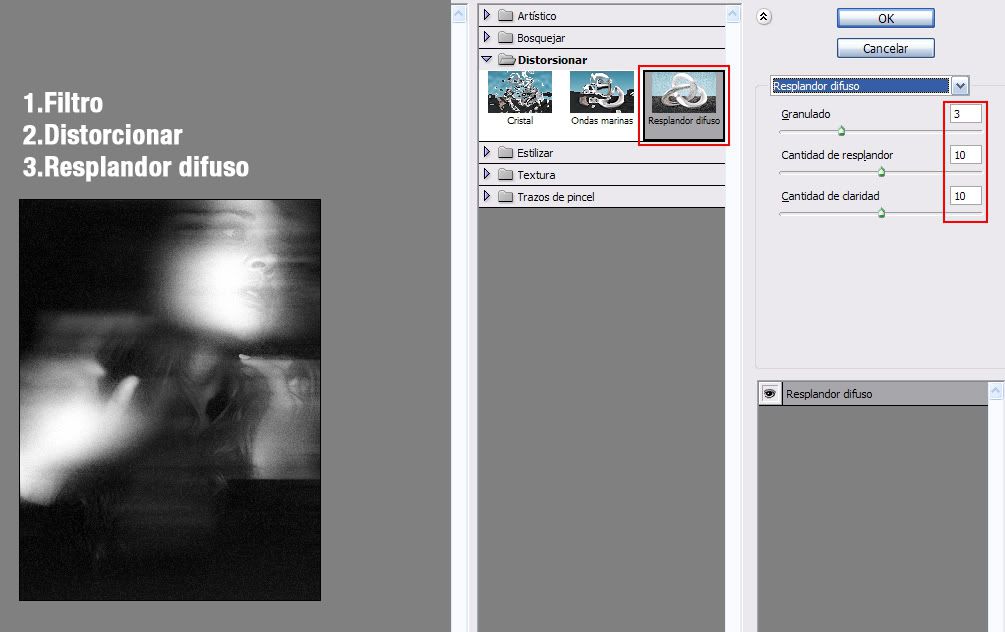This screenshot has width=1005, height=632.
Task: Click the preview pane scroll up arrow
Action: [458, 14]
